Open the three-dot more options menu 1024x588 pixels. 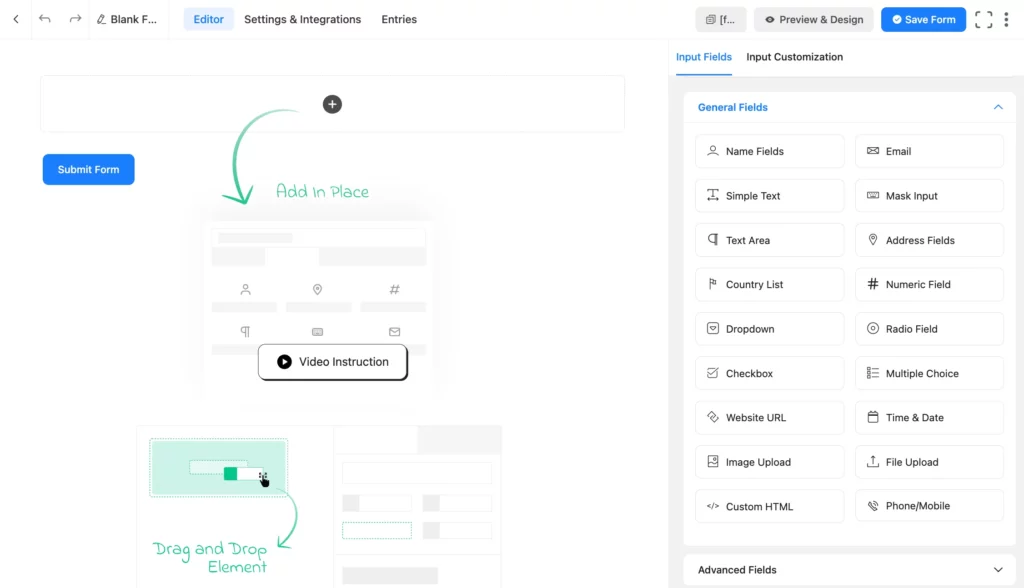pos(1006,20)
